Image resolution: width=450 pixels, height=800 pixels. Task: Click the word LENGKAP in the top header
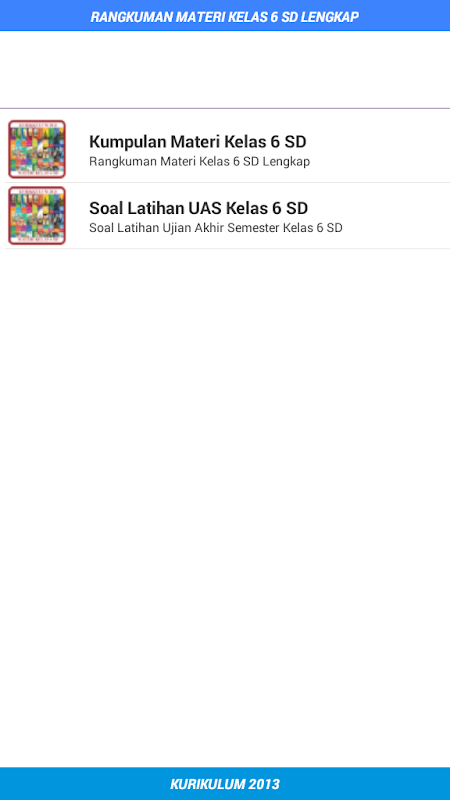(329, 17)
